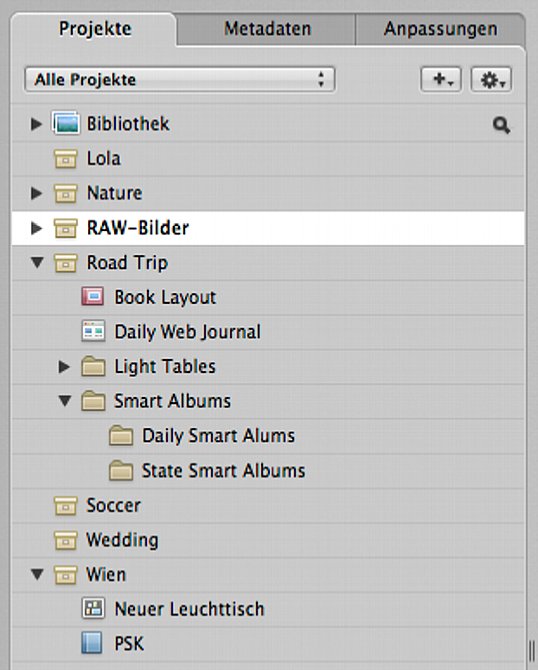Screen dimensions: 538x670
Task: Click the blue PSK album icon
Action: [x=92, y=643]
